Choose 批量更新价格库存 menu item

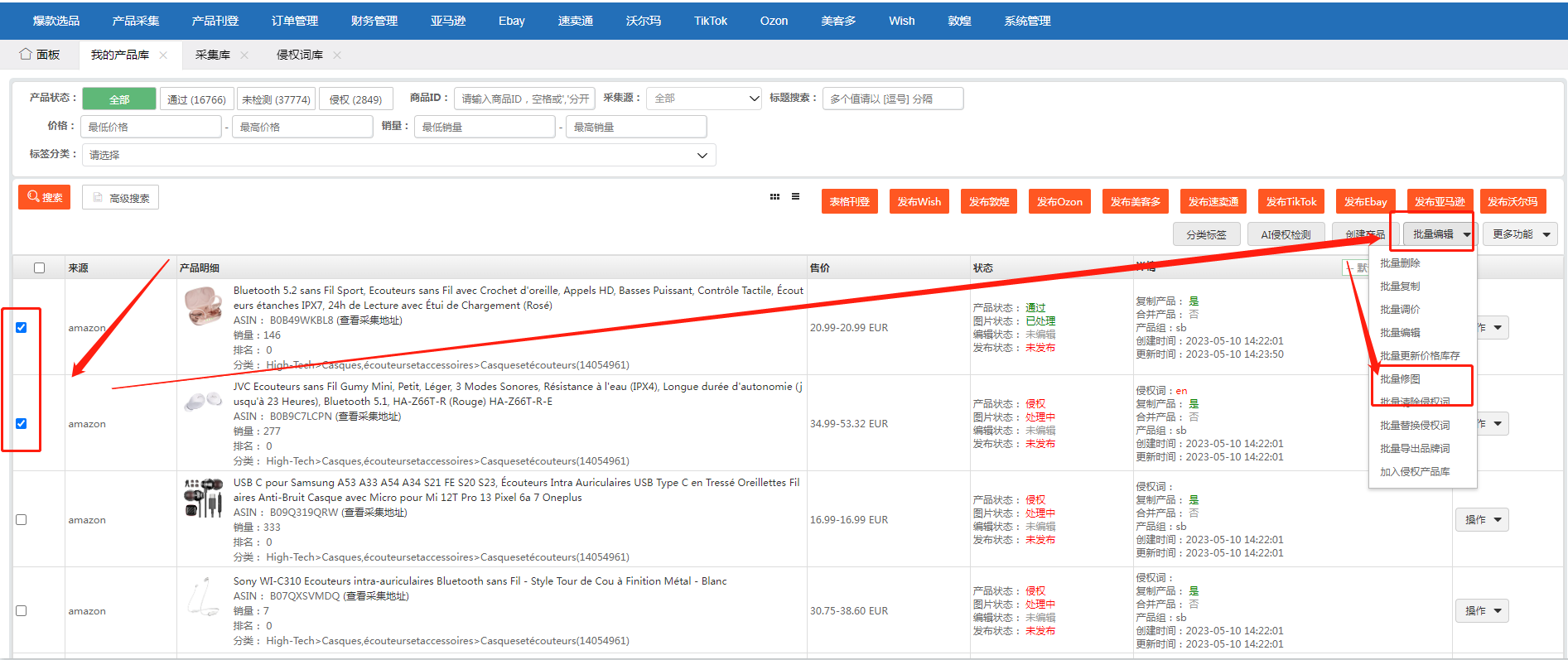(1420, 355)
